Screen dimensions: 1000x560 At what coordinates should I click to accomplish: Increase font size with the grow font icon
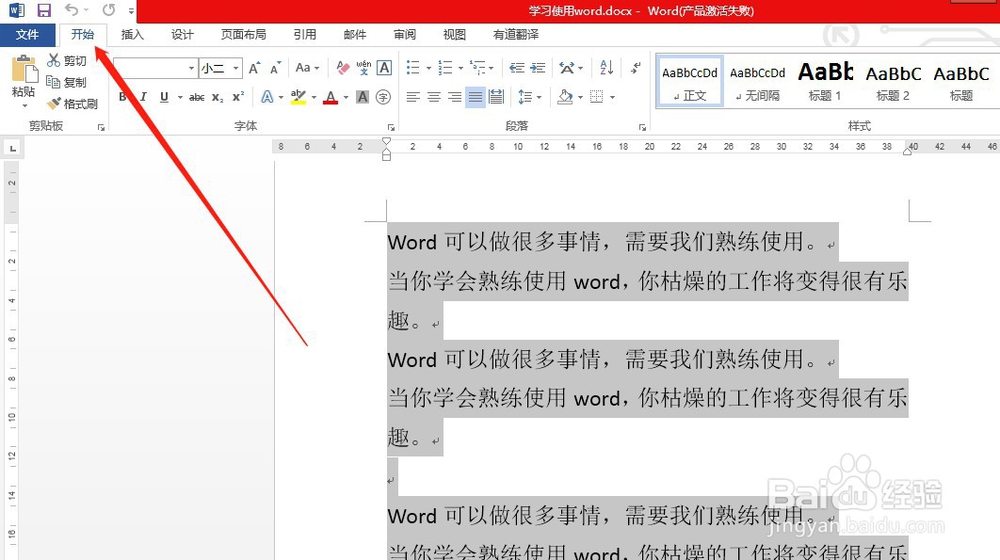point(254,68)
